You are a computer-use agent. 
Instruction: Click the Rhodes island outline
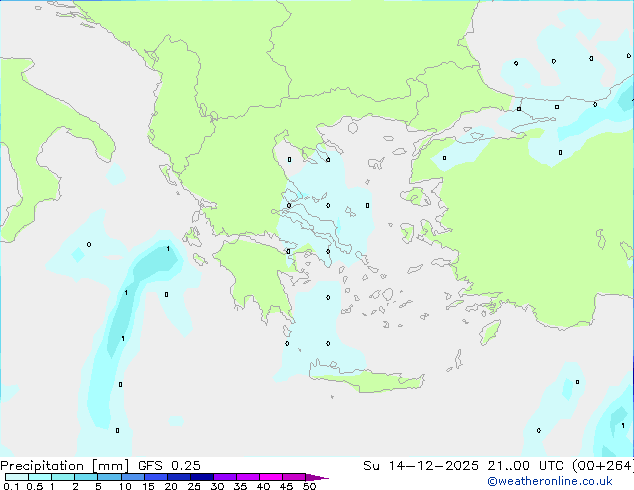490,332
